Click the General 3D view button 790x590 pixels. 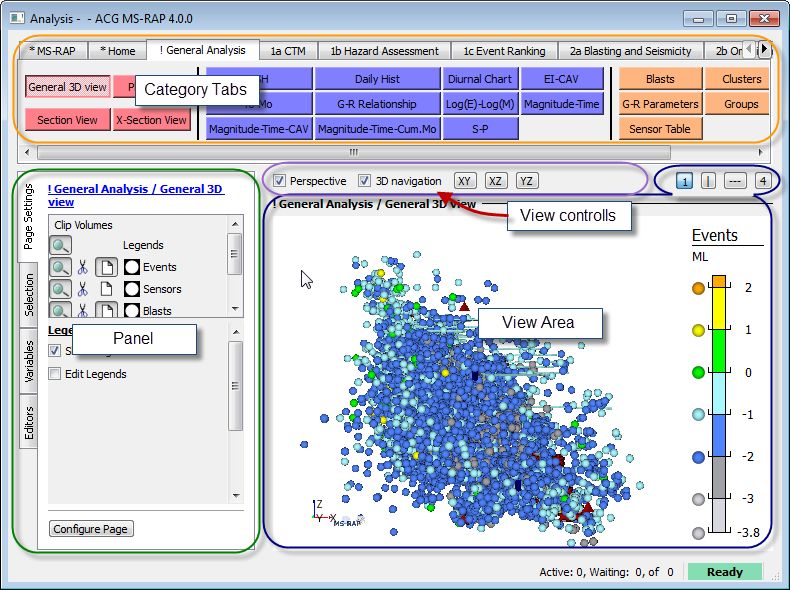(x=68, y=87)
